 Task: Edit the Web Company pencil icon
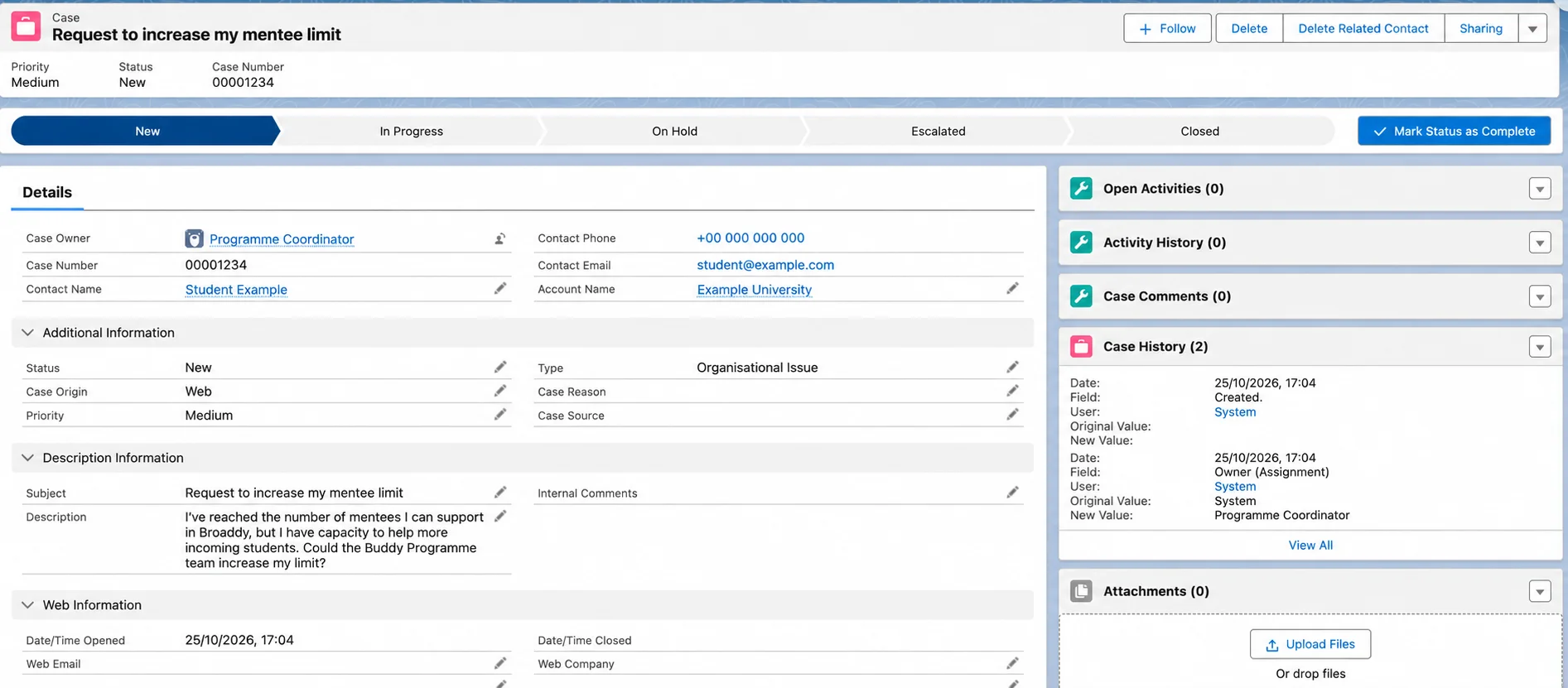1012,663
